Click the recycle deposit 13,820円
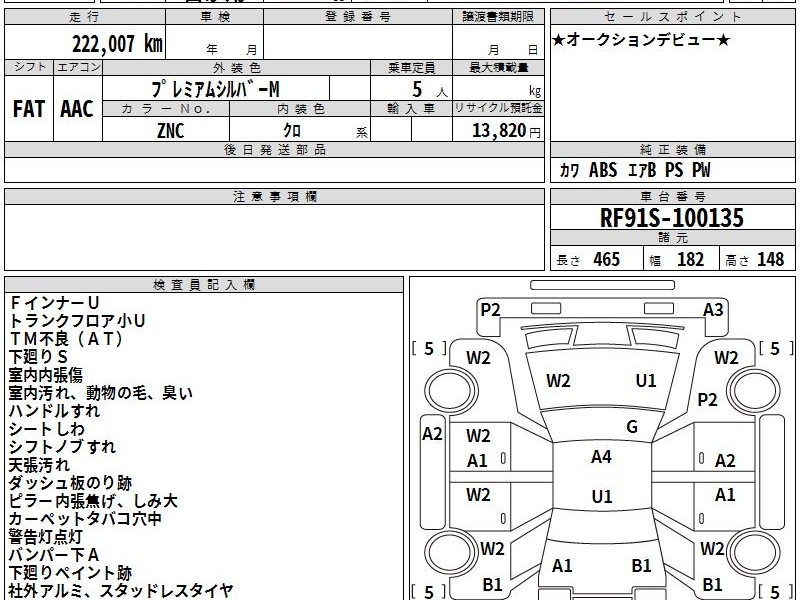The image size is (800, 600). click(506, 131)
